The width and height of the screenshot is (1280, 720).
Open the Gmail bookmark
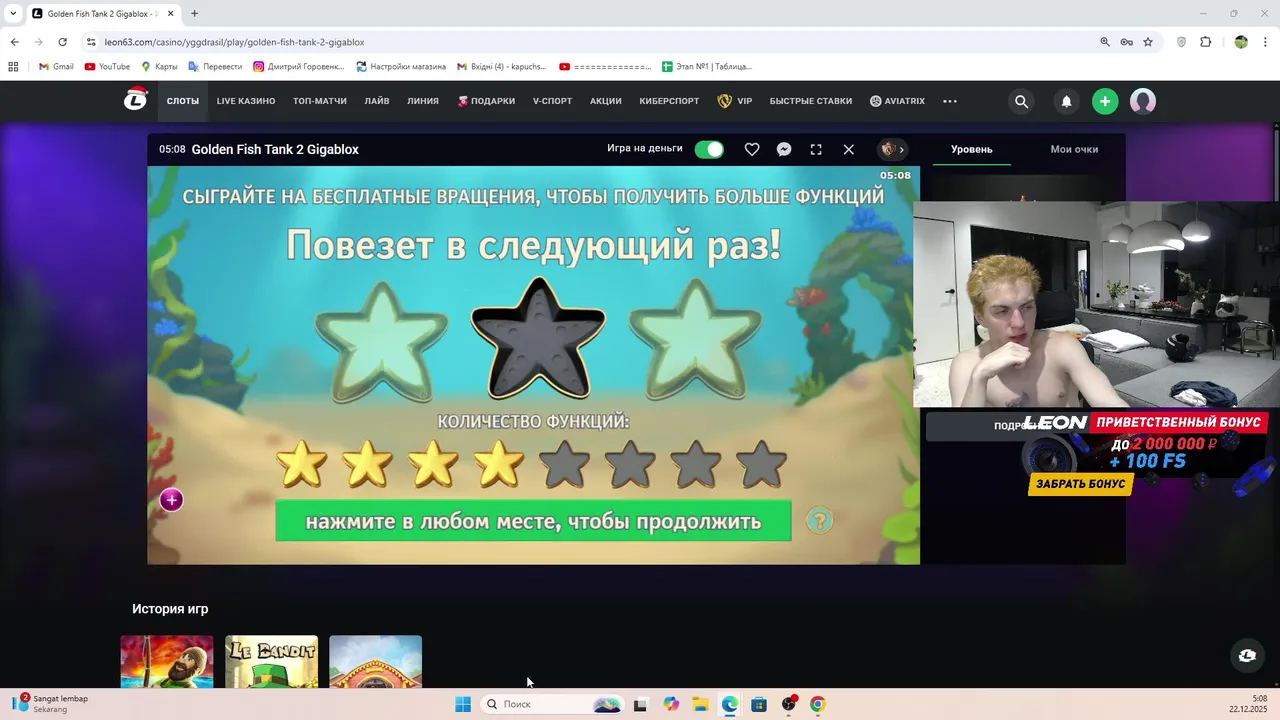point(56,67)
